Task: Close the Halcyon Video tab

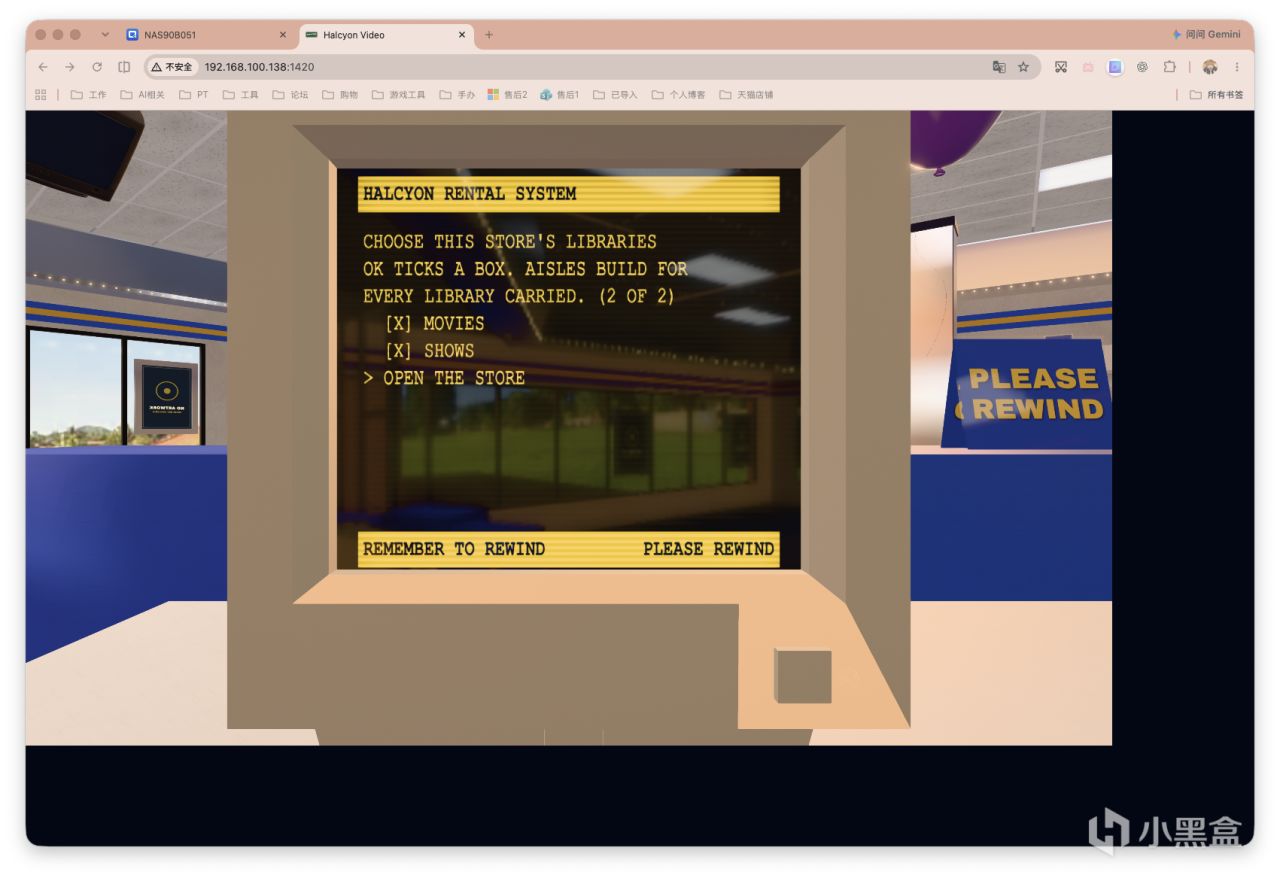Action: pyautogui.click(x=462, y=35)
